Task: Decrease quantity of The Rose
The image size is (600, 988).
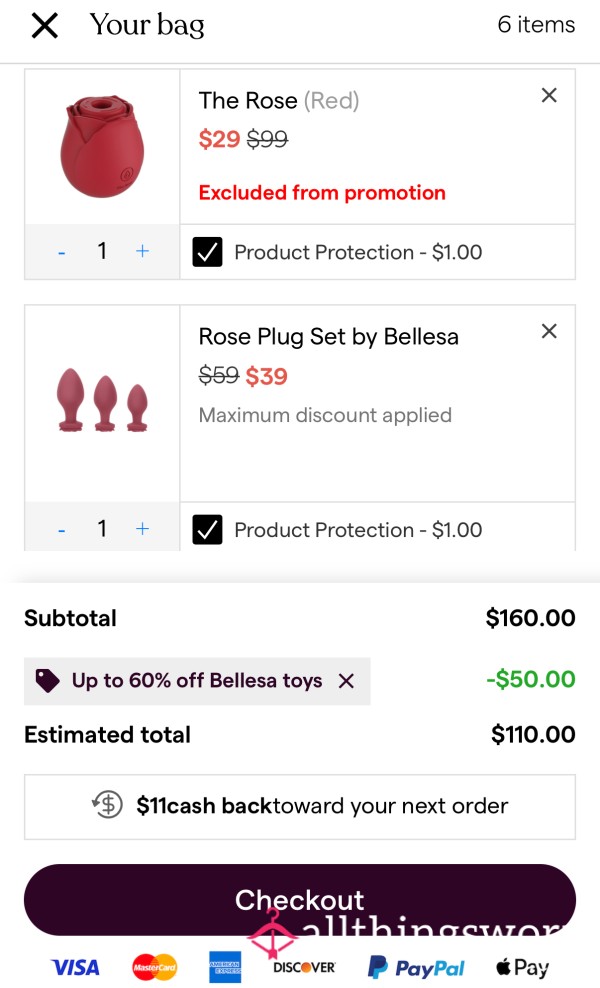Action: (x=61, y=253)
